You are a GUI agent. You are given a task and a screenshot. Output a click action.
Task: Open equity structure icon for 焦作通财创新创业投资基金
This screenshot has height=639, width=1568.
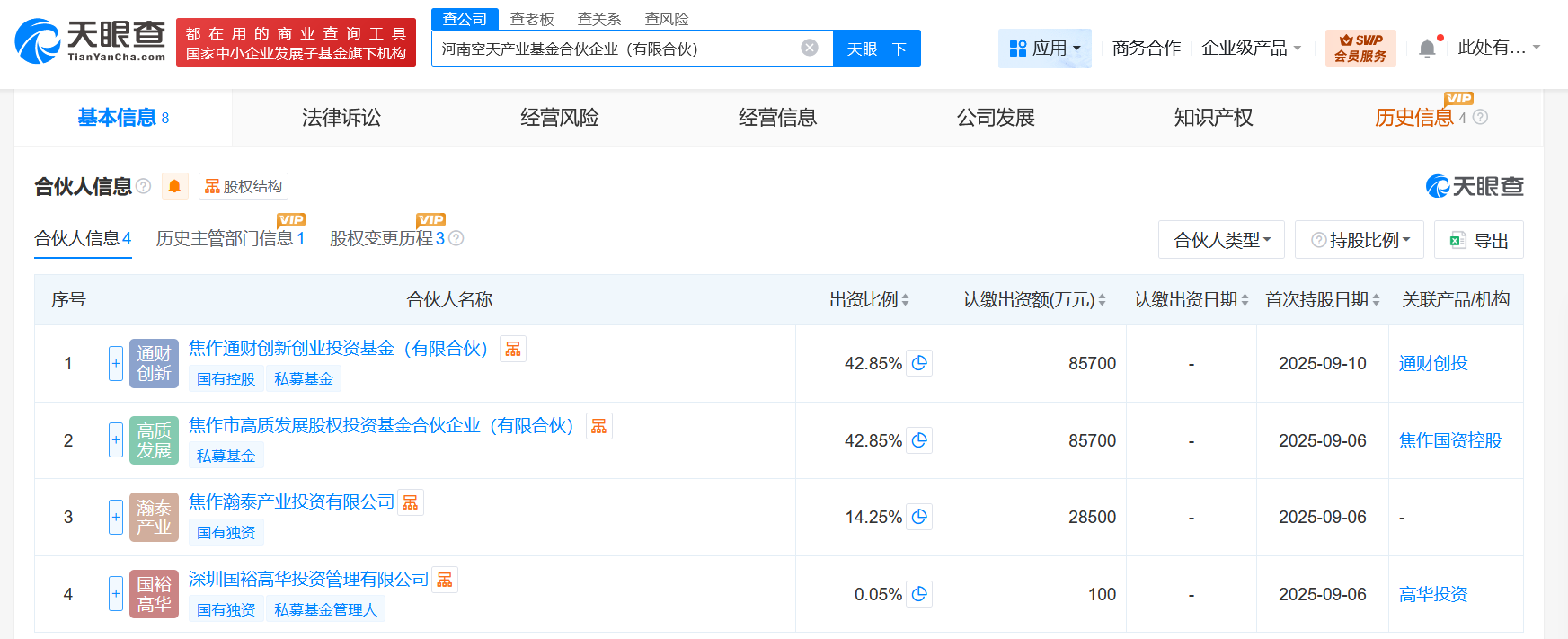[x=513, y=349]
